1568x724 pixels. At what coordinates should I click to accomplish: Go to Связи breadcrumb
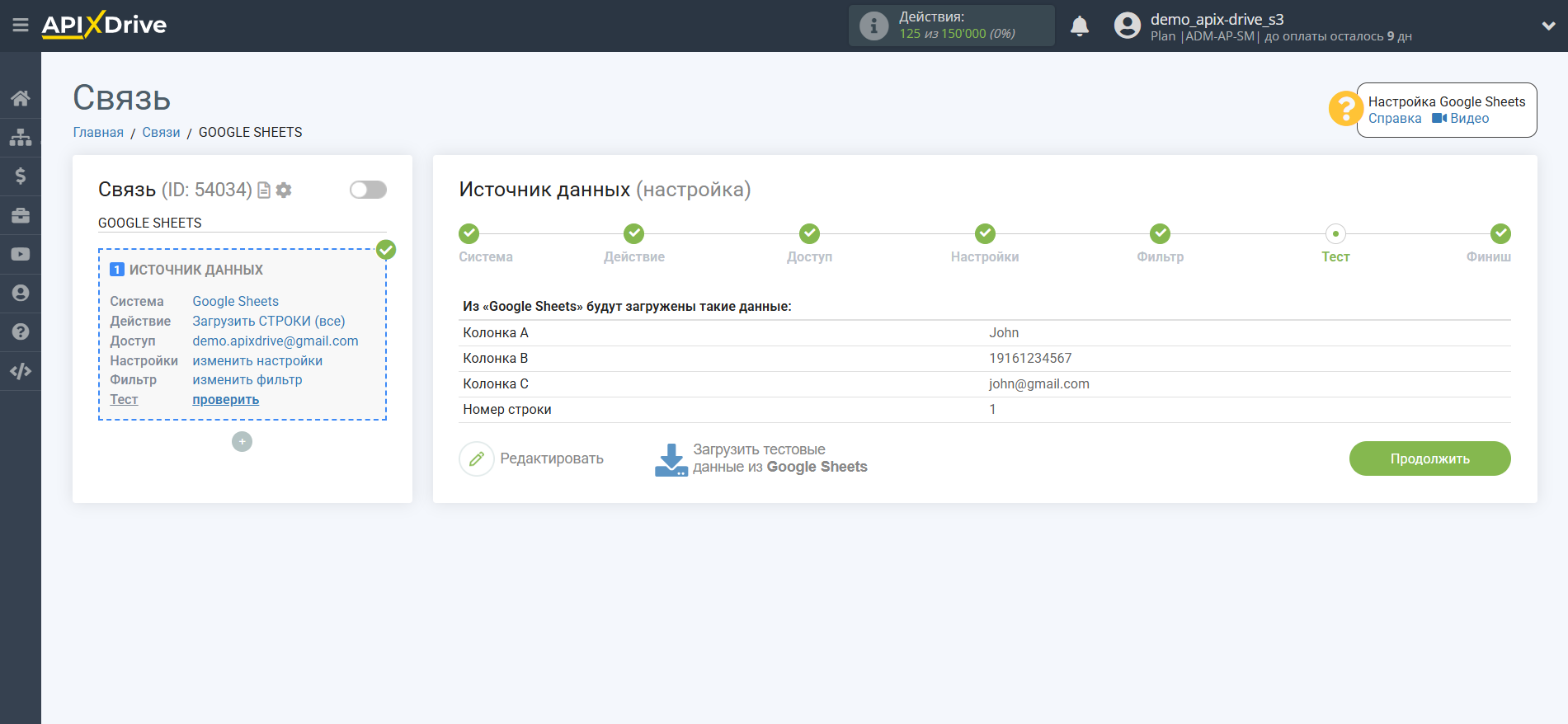161,132
